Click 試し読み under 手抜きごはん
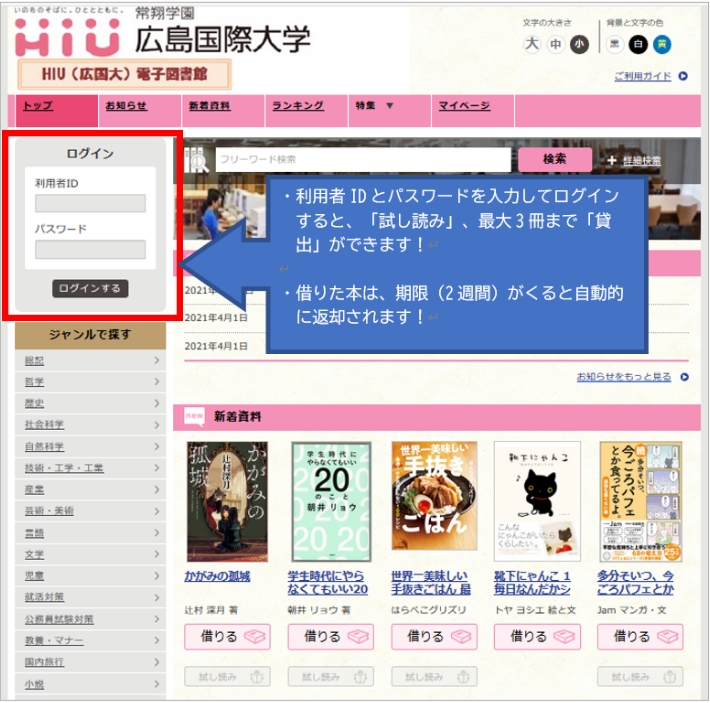The width and height of the screenshot is (710, 703). click(x=434, y=677)
